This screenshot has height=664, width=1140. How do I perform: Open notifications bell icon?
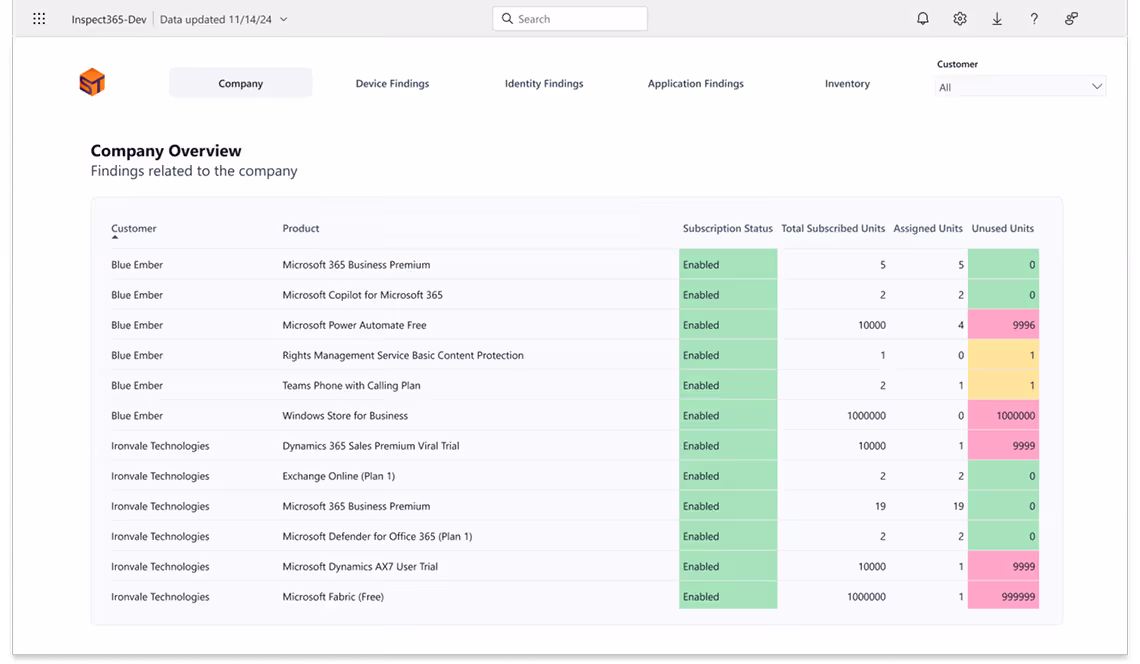coord(923,19)
